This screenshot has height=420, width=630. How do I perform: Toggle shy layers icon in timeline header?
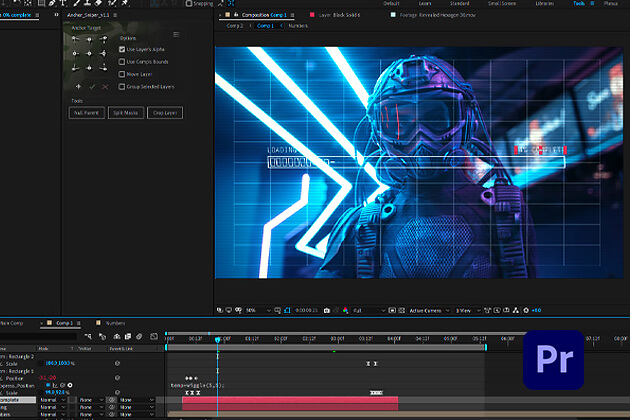[x=117, y=336]
